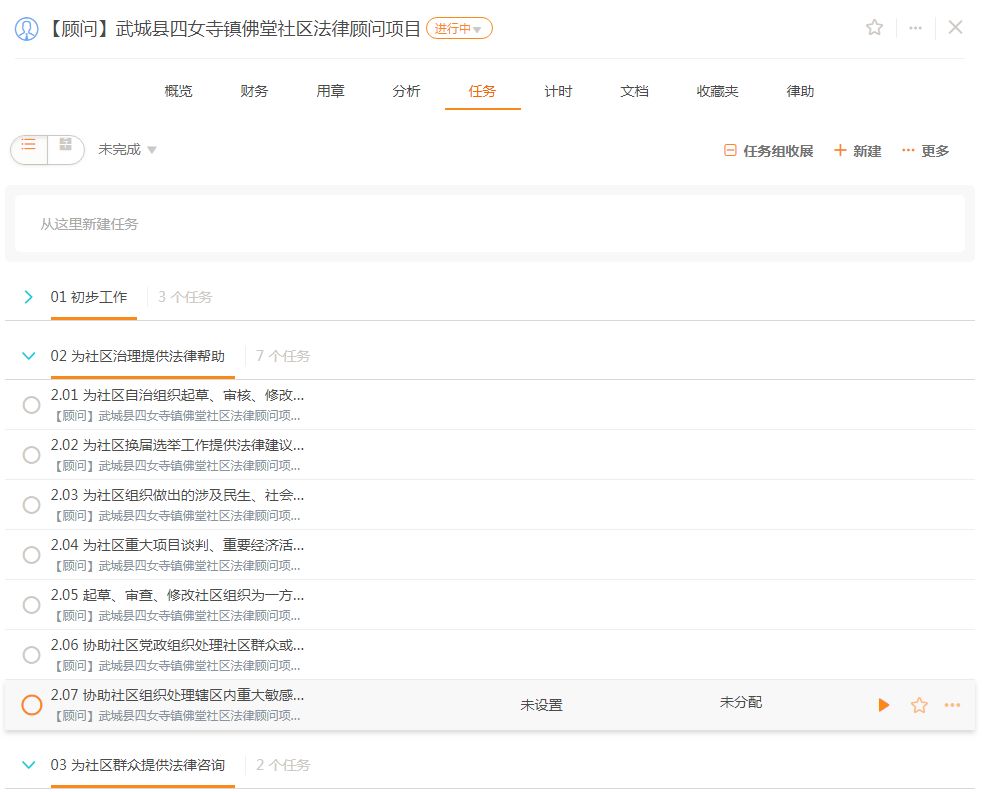Switch to the 分析 tab
The width and height of the screenshot is (983, 792).
(406, 91)
